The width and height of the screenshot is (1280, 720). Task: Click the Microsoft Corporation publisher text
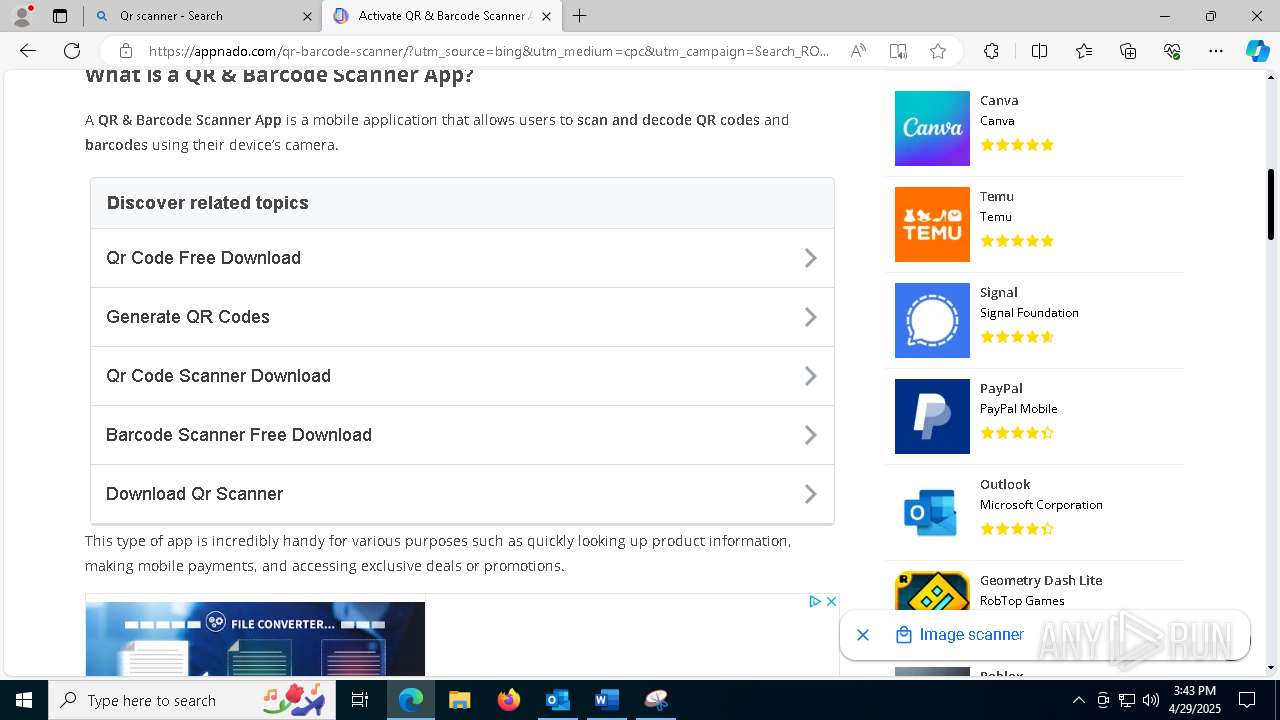[x=1041, y=505]
